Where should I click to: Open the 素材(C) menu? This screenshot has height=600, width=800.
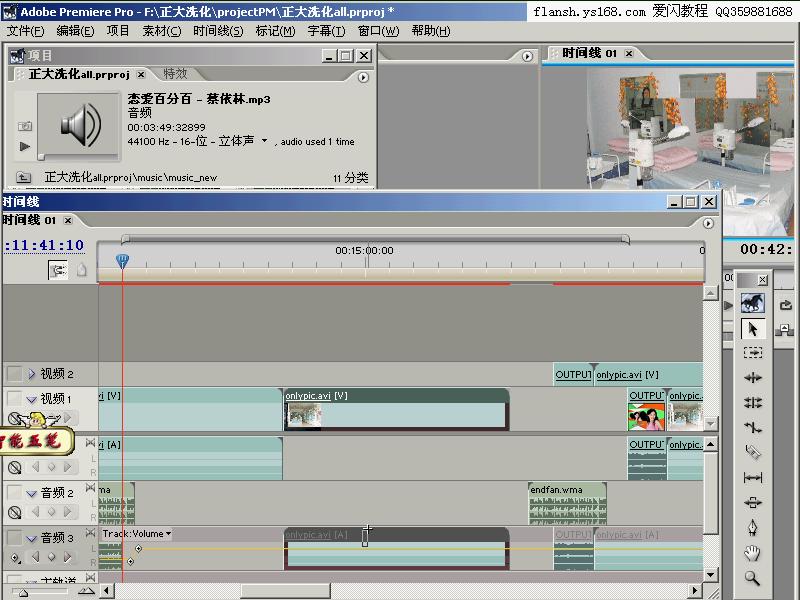[162, 31]
